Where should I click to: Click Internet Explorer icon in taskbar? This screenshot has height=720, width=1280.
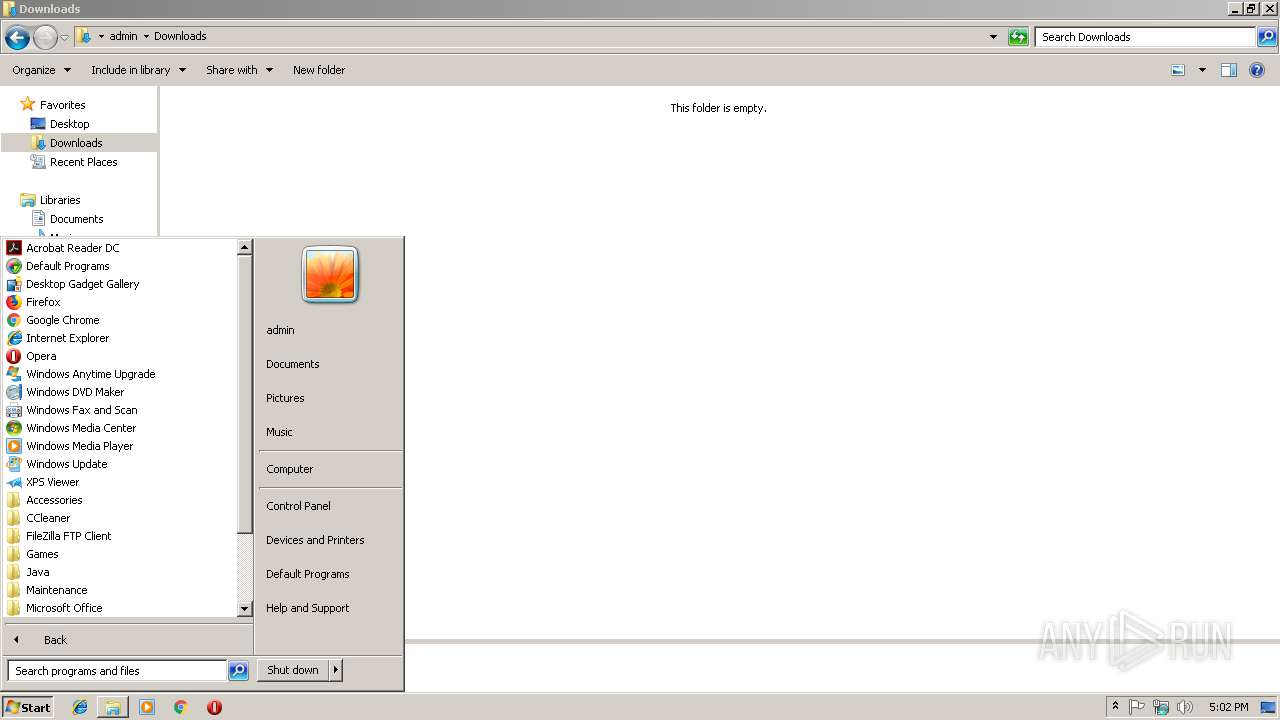[x=80, y=707]
